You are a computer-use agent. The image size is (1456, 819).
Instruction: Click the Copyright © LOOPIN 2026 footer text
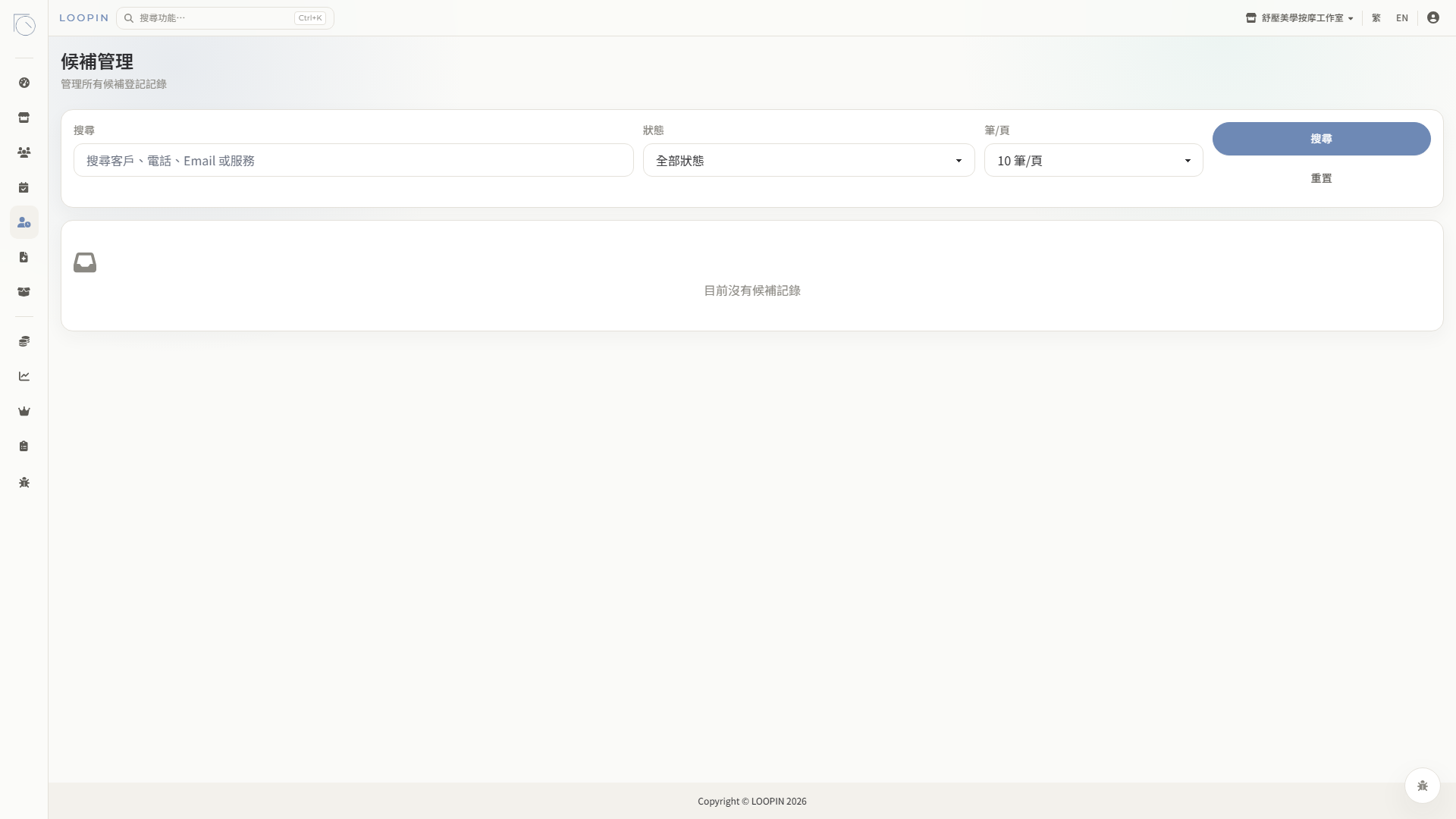[752, 801]
